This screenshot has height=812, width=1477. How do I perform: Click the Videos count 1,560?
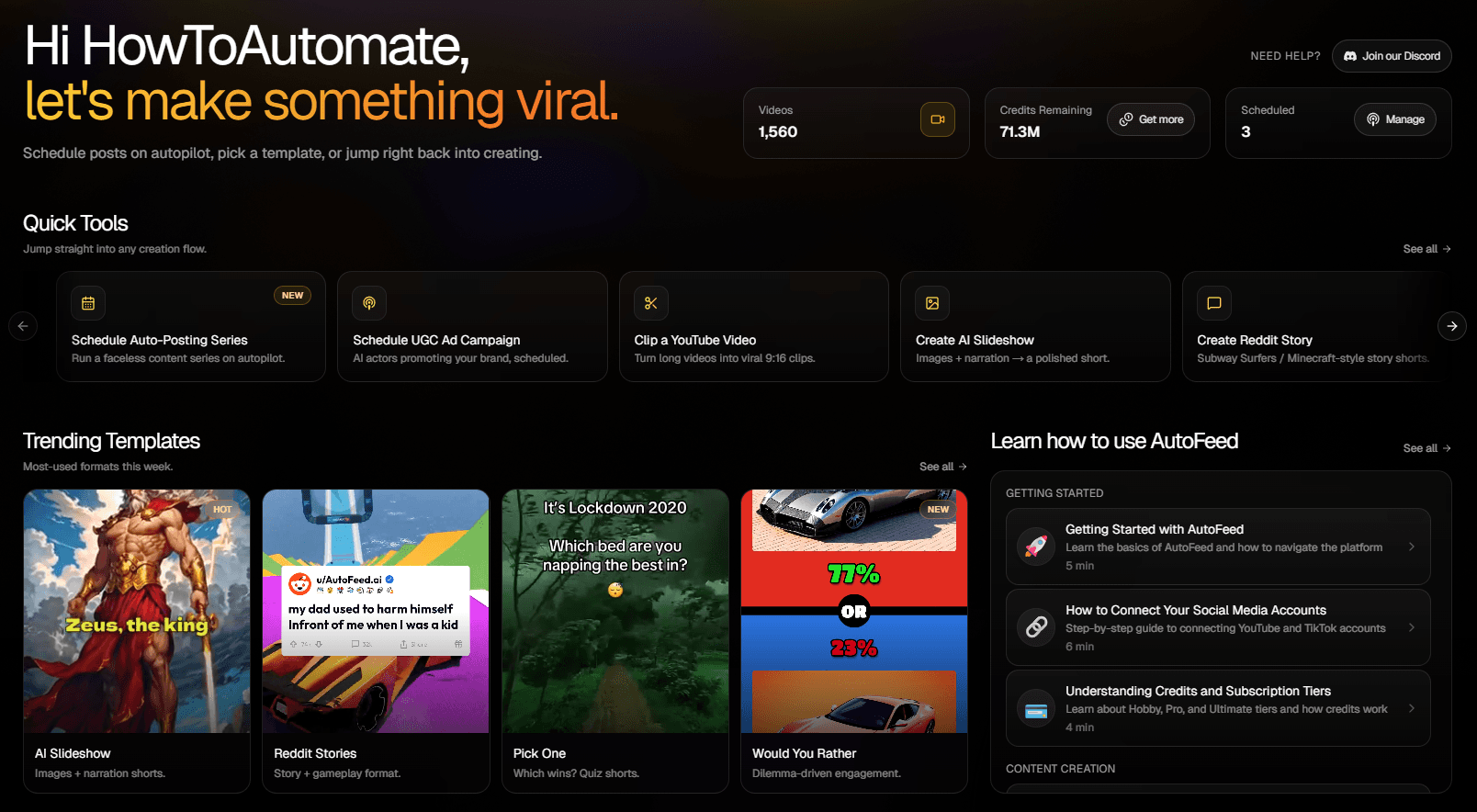778,131
